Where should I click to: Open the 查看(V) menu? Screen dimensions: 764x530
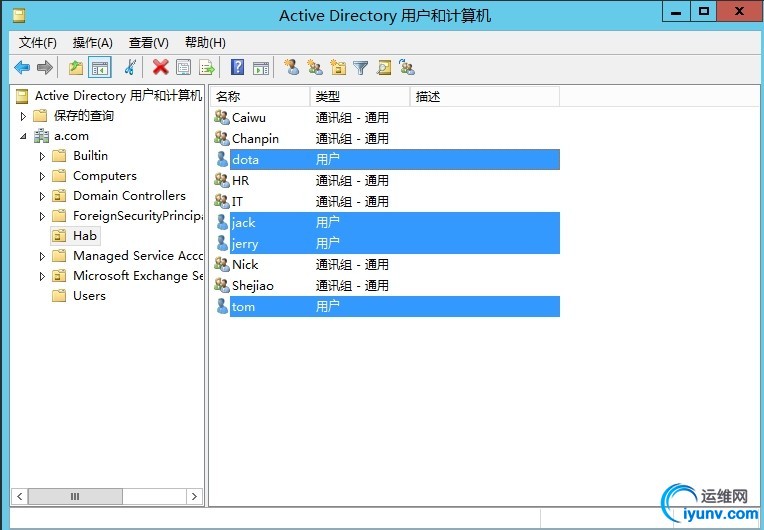[x=149, y=43]
